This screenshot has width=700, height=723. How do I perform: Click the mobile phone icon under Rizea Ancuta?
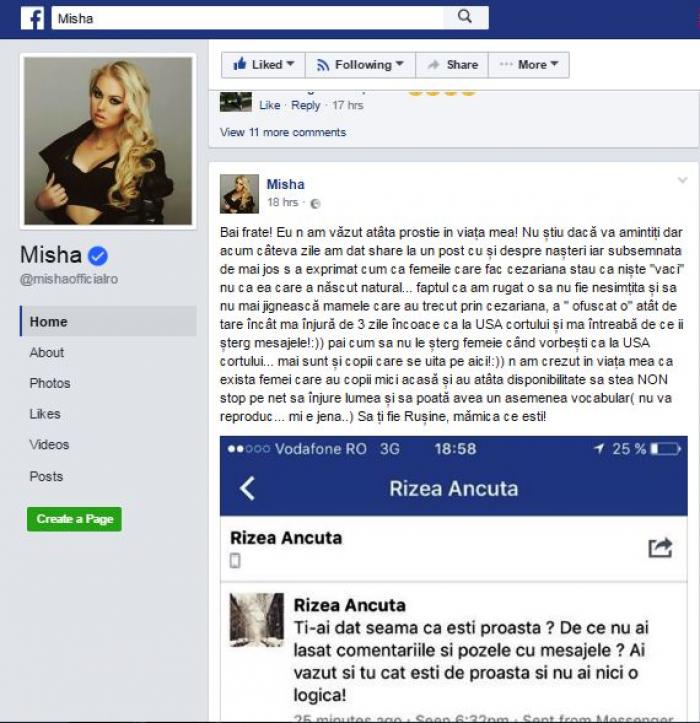point(235,561)
